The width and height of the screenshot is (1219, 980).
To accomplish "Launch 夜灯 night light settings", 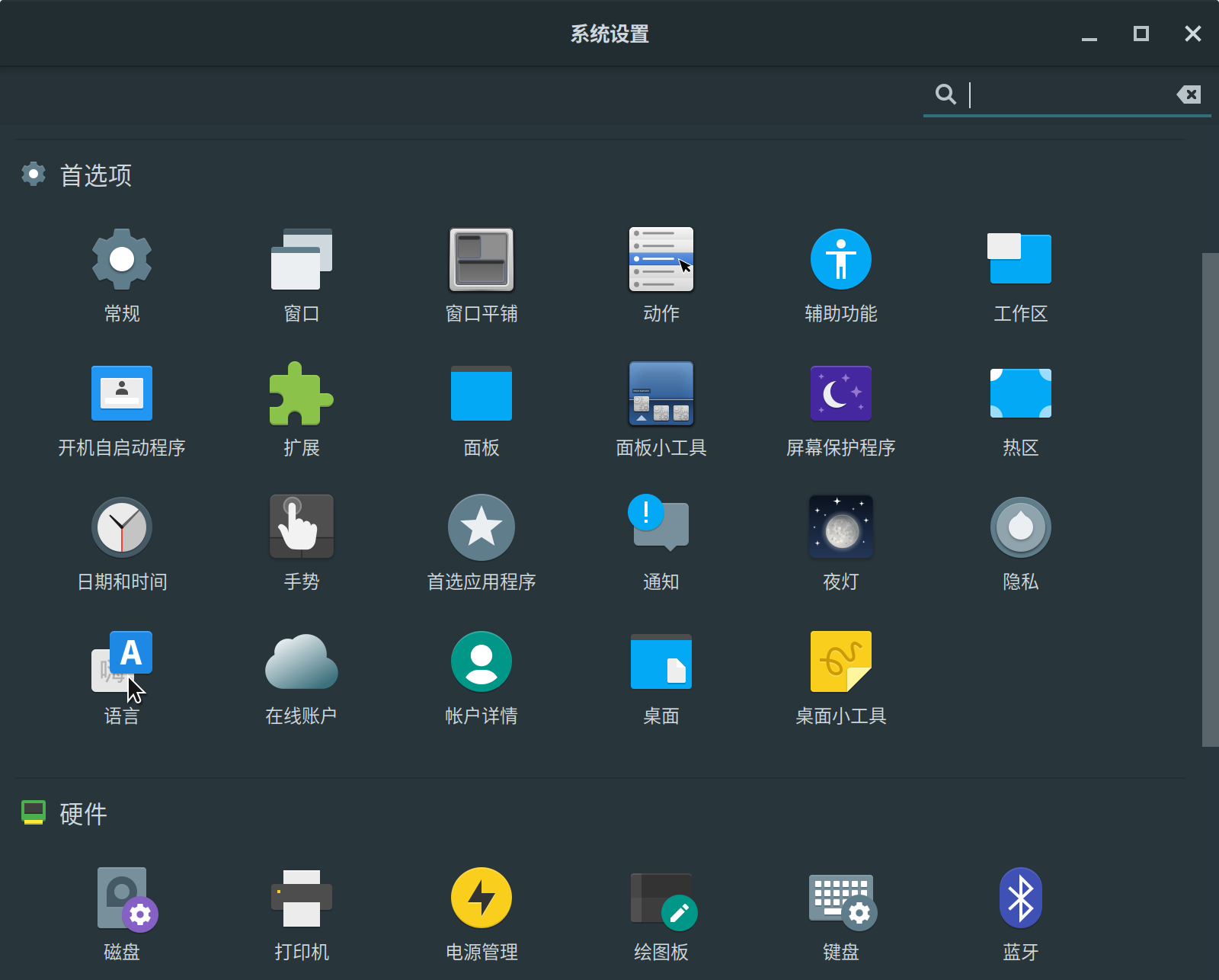I will click(840, 527).
